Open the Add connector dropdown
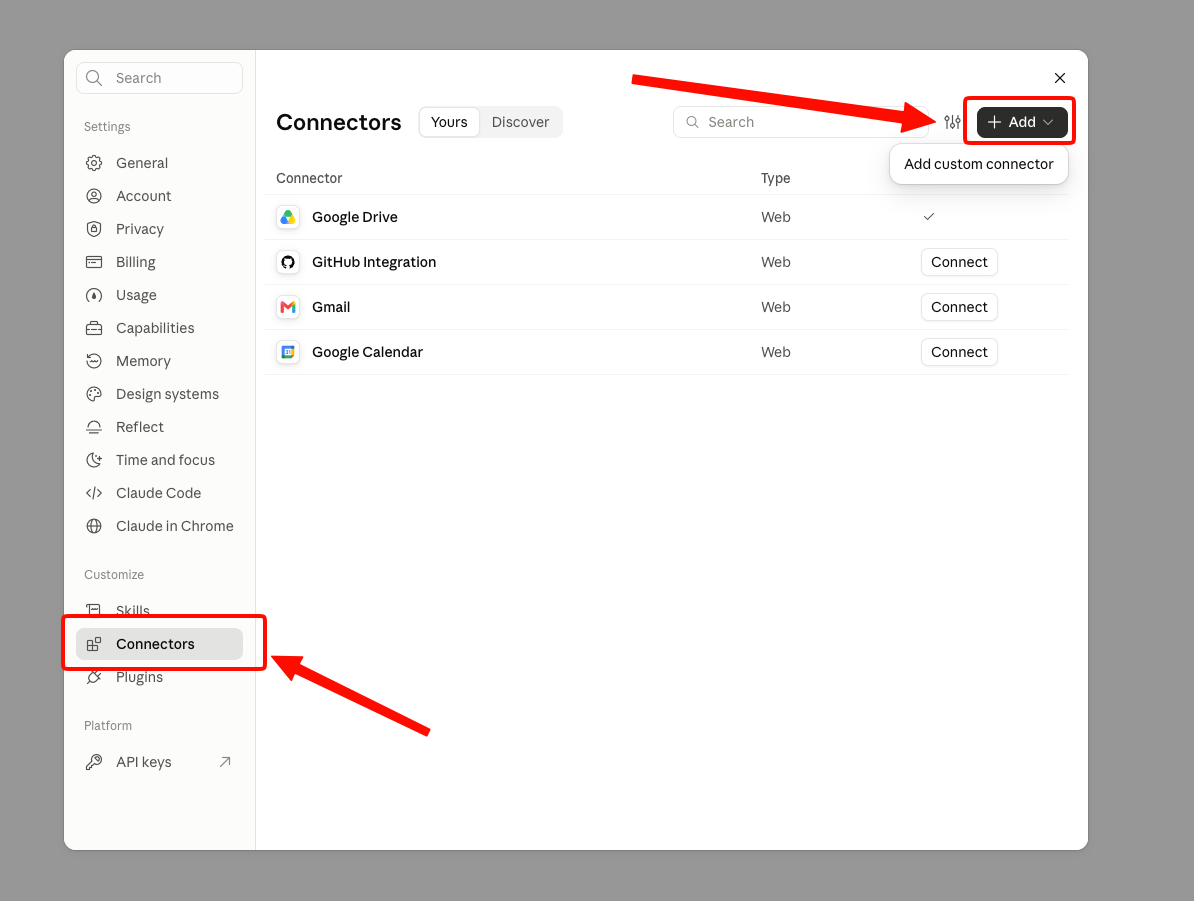The height and width of the screenshot is (901, 1194). 1022,122
